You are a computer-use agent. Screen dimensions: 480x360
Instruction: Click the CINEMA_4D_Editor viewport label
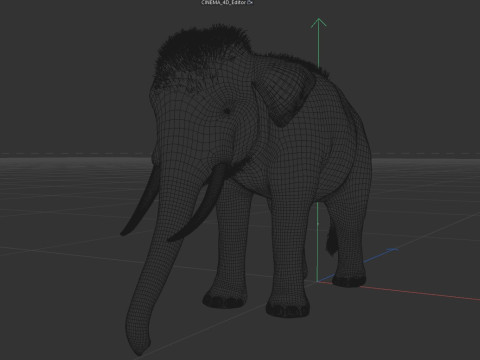(x=224, y=2)
